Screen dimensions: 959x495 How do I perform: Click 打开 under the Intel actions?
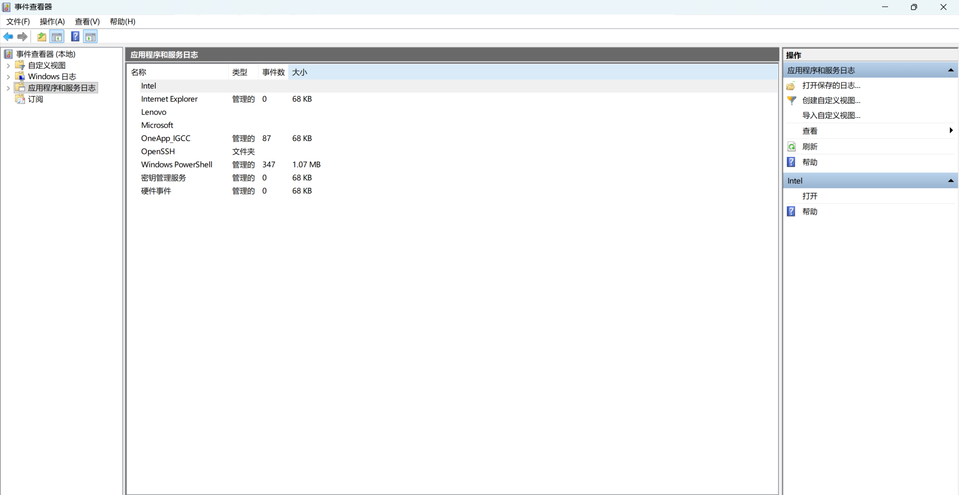(810, 196)
